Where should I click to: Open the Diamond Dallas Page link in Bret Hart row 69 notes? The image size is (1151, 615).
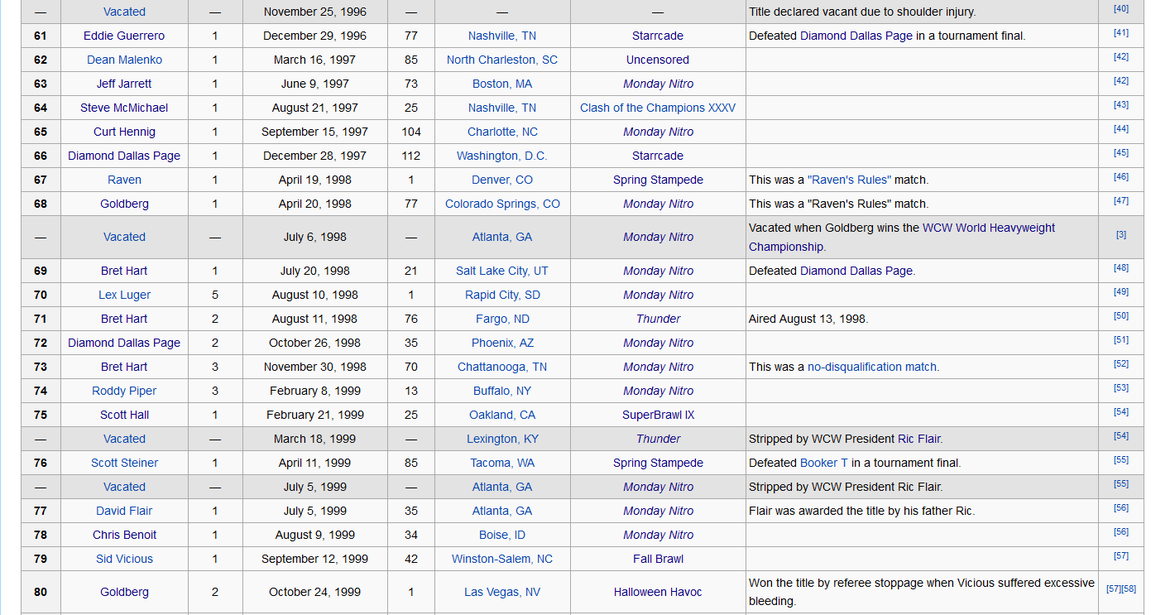pos(856,271)
